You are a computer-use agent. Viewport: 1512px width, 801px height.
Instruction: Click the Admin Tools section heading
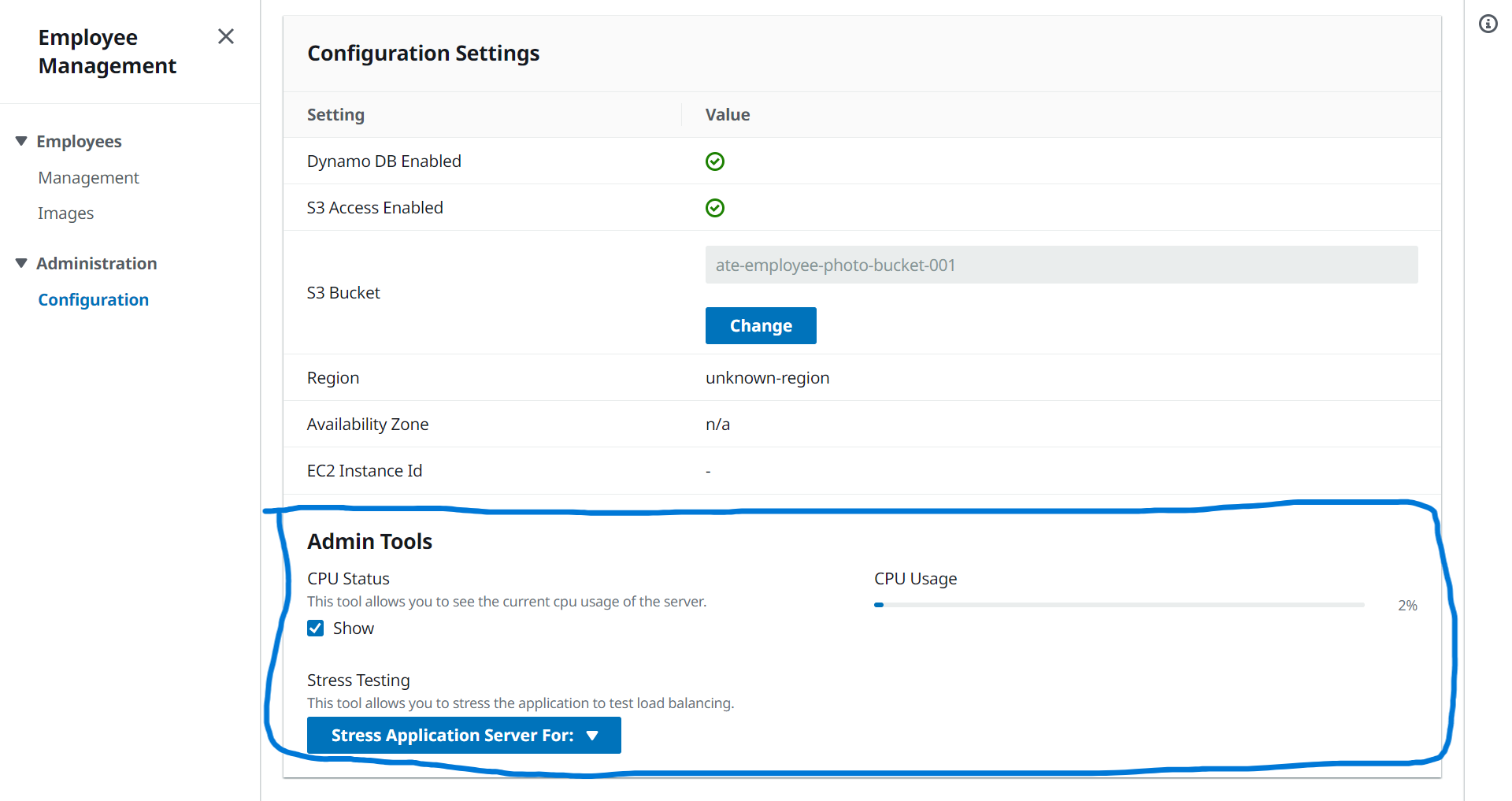pyautogui.click(x=369, y=541)
